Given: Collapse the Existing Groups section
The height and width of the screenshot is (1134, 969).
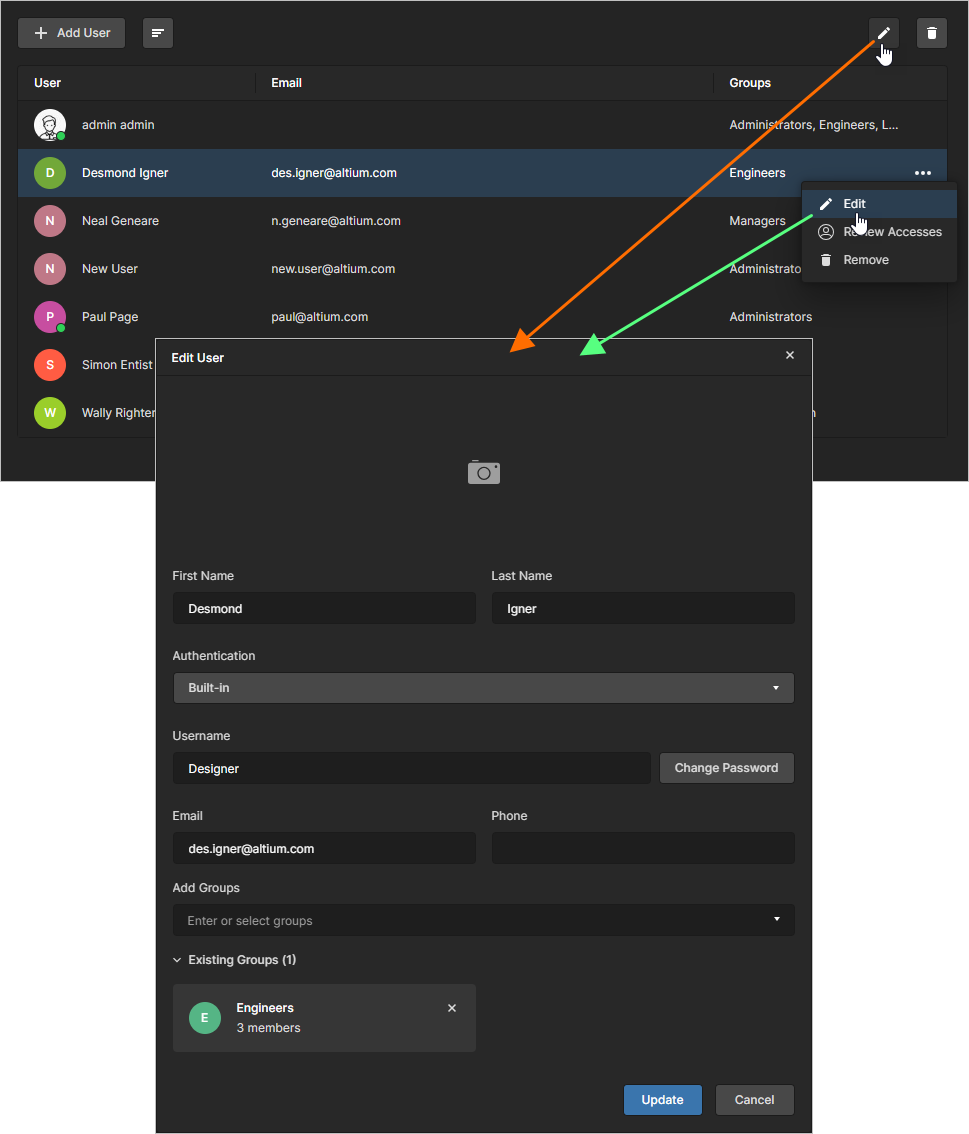Looking at the screenshot, I should tap(176, 959).
